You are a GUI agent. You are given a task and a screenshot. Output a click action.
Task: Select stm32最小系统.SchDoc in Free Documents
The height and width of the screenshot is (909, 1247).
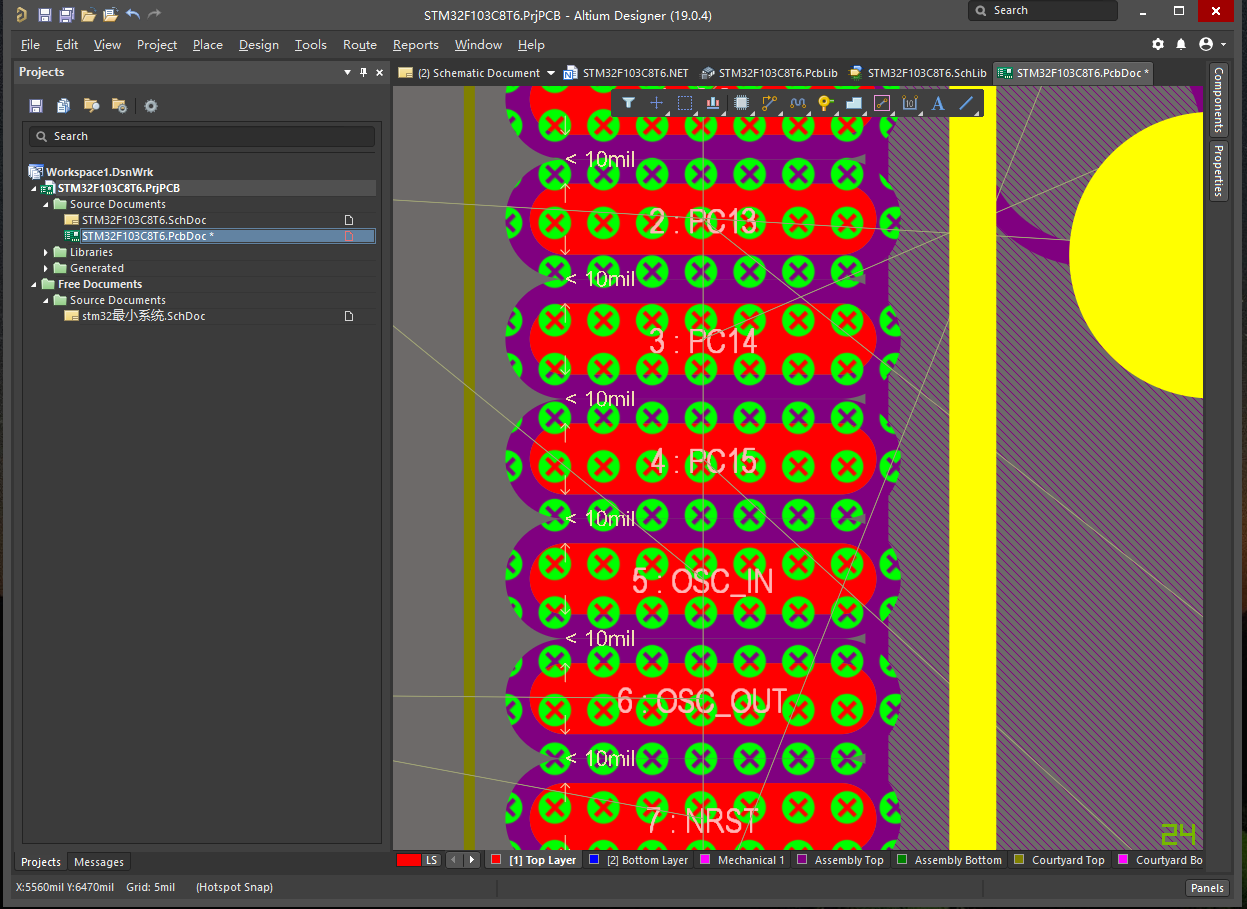click(143, 316)
